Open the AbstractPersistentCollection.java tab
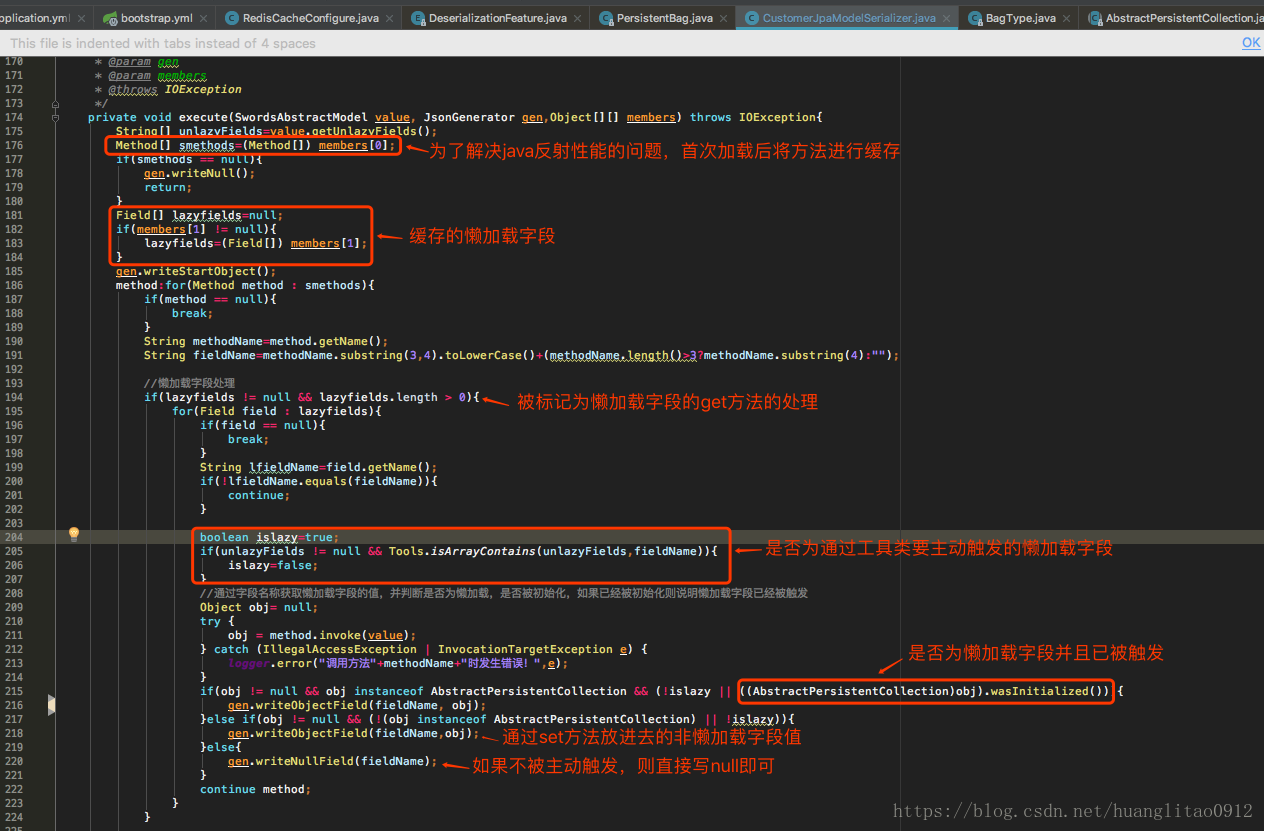 1173,18
